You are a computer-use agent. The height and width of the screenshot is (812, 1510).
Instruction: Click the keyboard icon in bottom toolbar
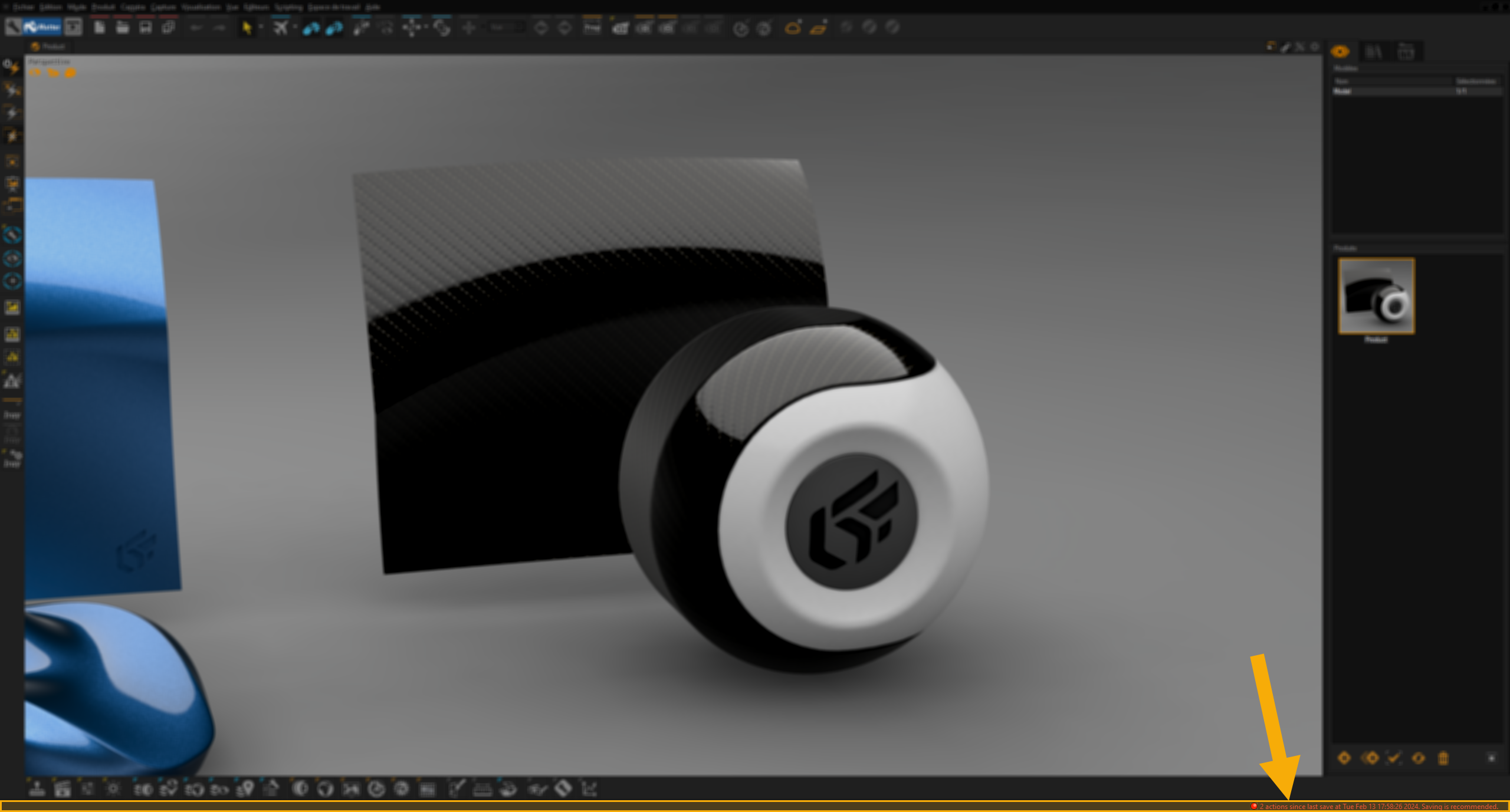482,788
